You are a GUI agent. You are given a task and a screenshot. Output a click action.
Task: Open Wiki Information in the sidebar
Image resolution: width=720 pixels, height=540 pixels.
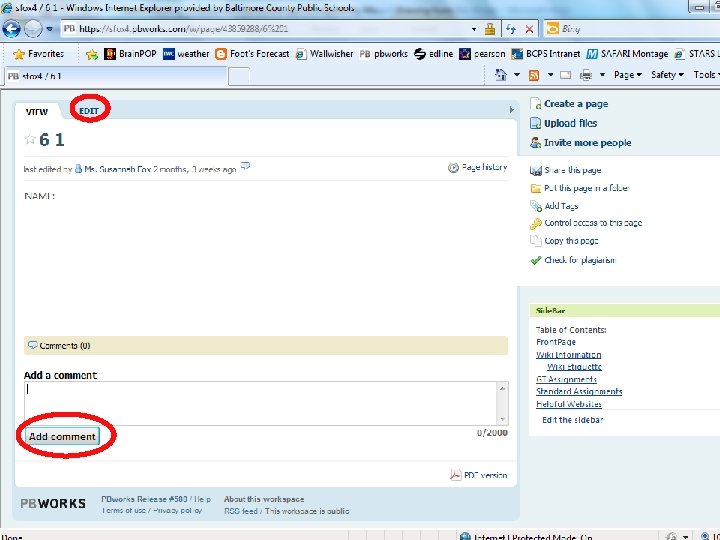[x=568, y=355]
